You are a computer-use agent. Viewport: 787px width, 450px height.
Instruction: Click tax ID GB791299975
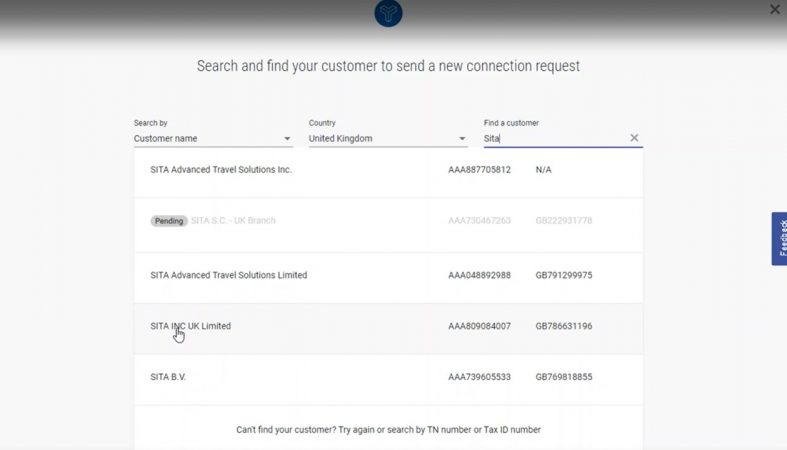(x=564, y=275)
